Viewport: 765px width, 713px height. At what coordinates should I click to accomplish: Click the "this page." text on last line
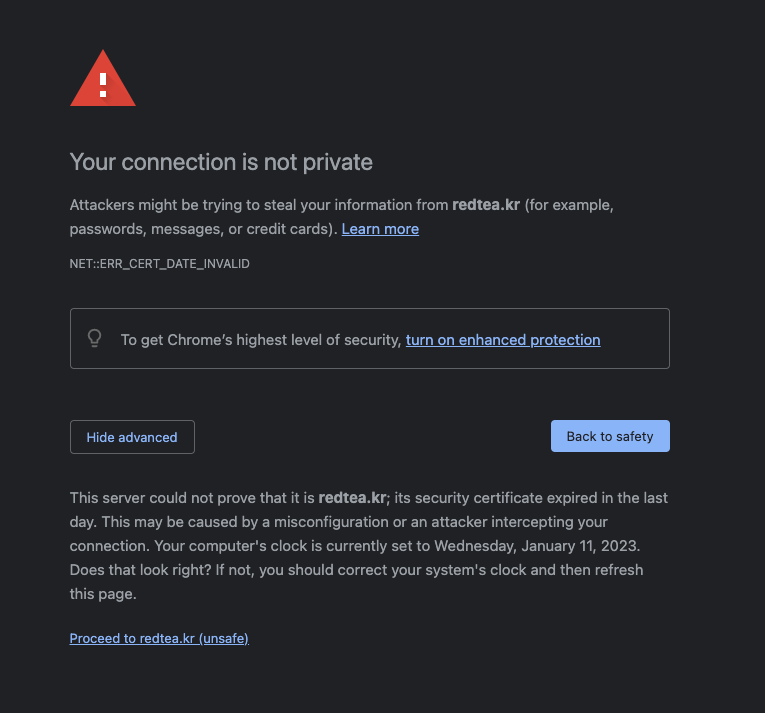pyautogui.click(x=102, y=594)
